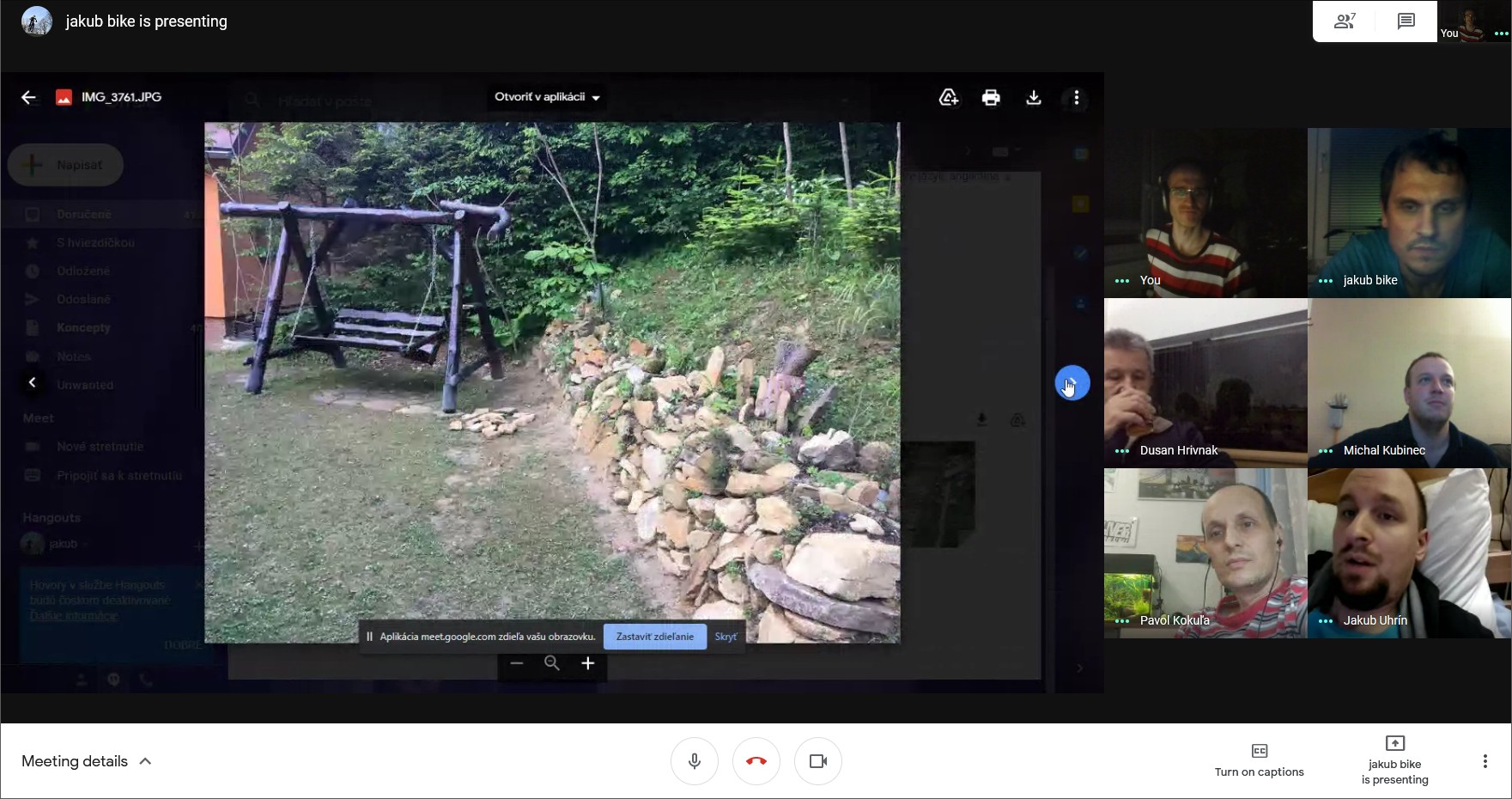The width and height of the screenshot is (1512, 799).
Task: Open the 'jakub bike is presenting' control
Action: click(1394, 761)
